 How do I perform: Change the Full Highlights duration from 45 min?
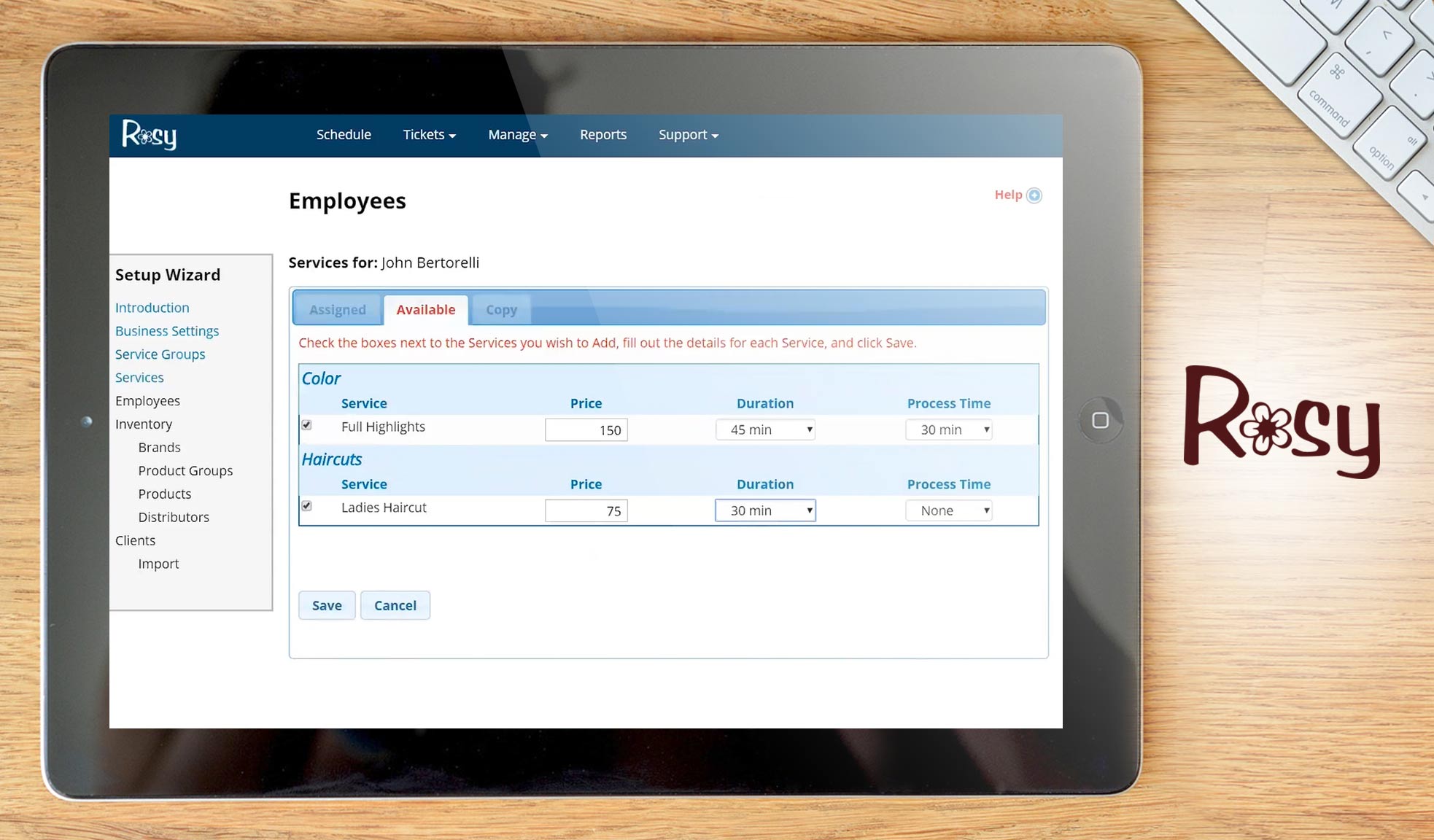764,429
